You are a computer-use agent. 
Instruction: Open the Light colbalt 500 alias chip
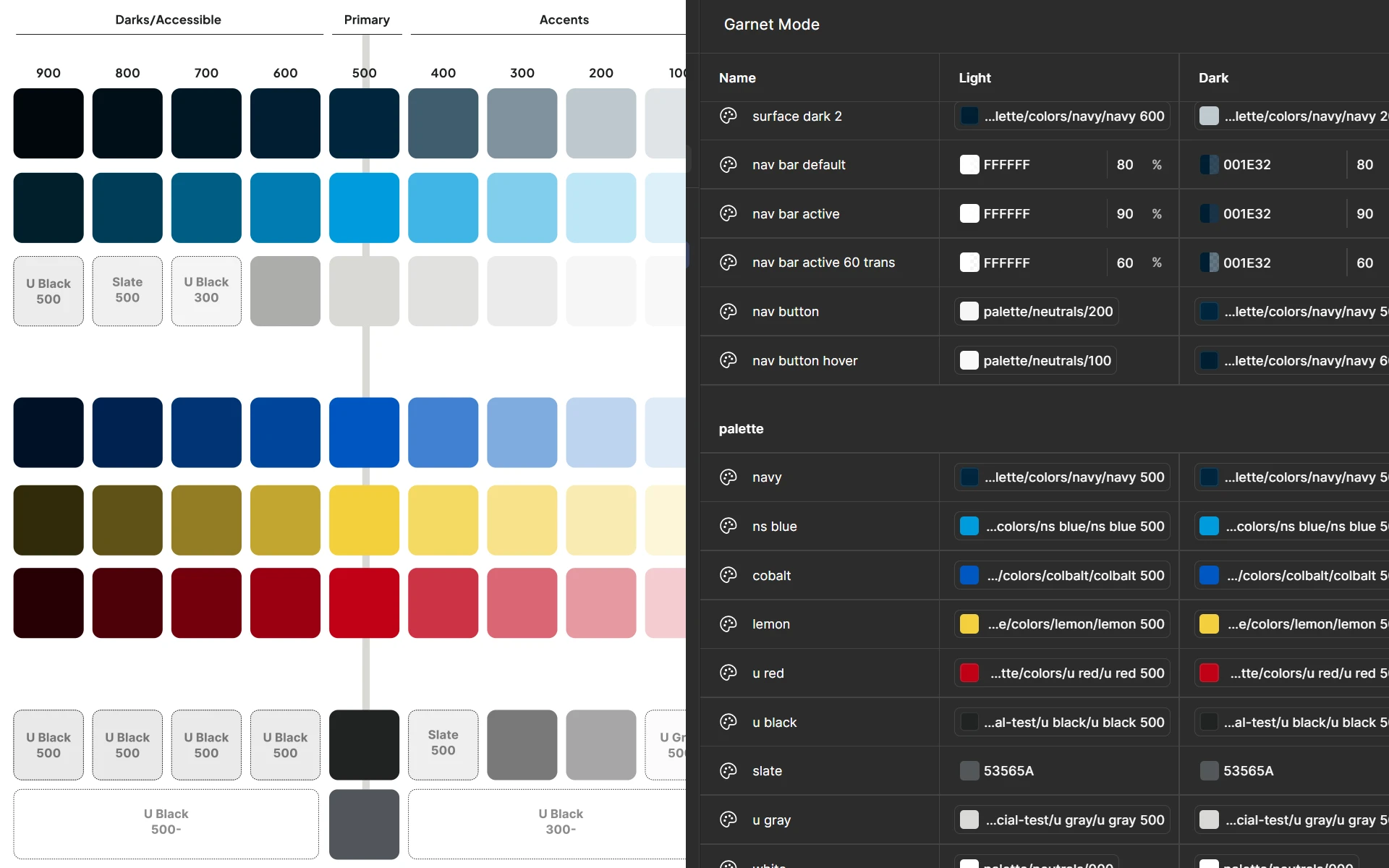point(1062,575)
